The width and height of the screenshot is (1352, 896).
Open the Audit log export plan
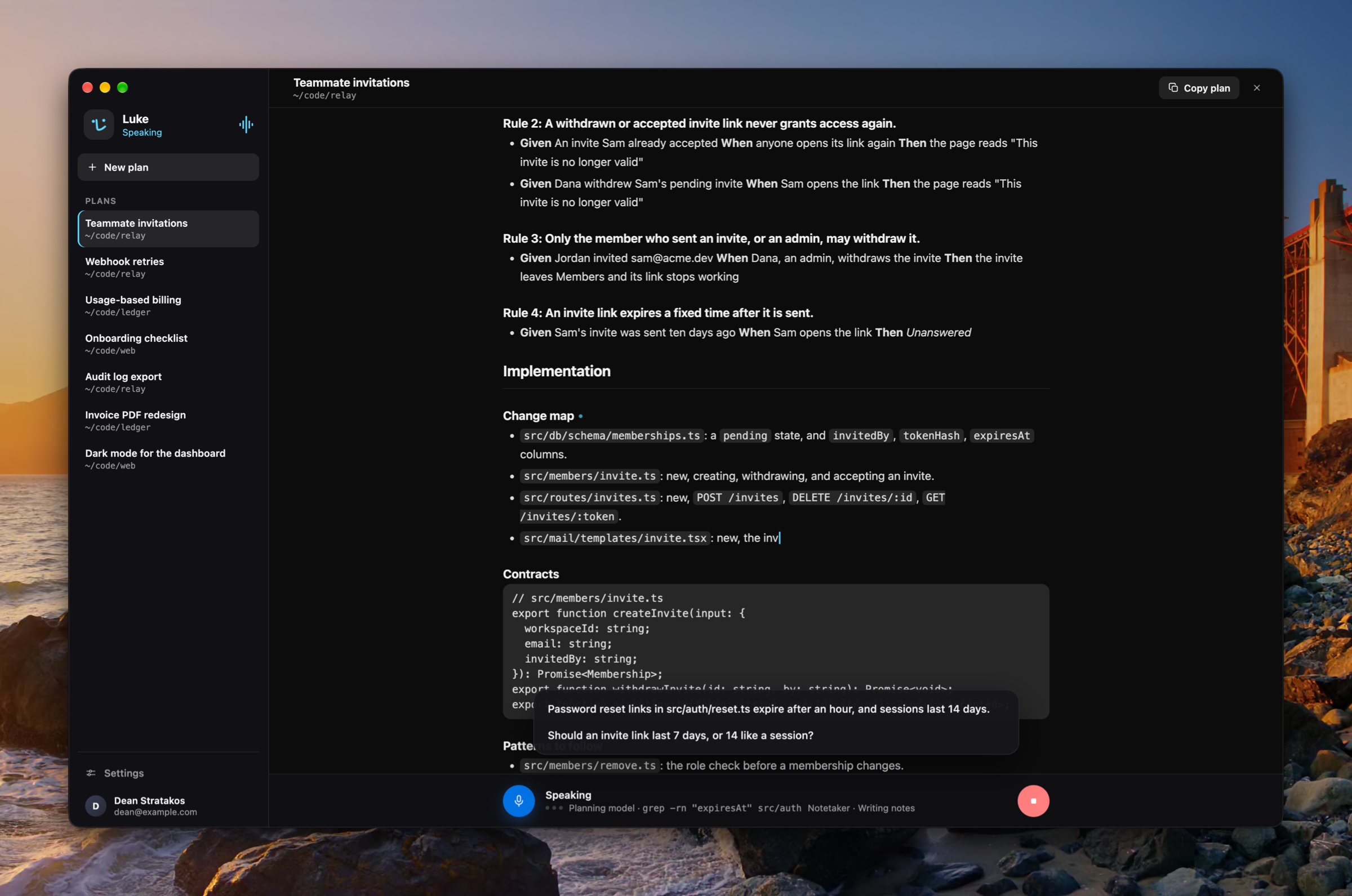tap(168, 382)
